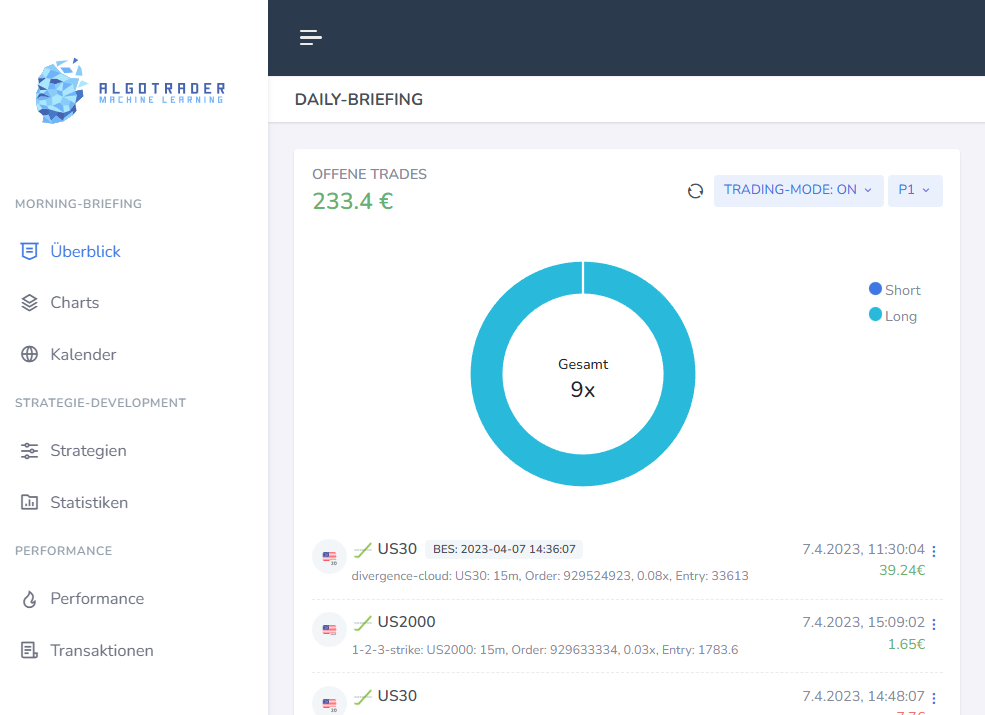Open the TRADING-MODE: ON dropdown

[x=797, y=190]
